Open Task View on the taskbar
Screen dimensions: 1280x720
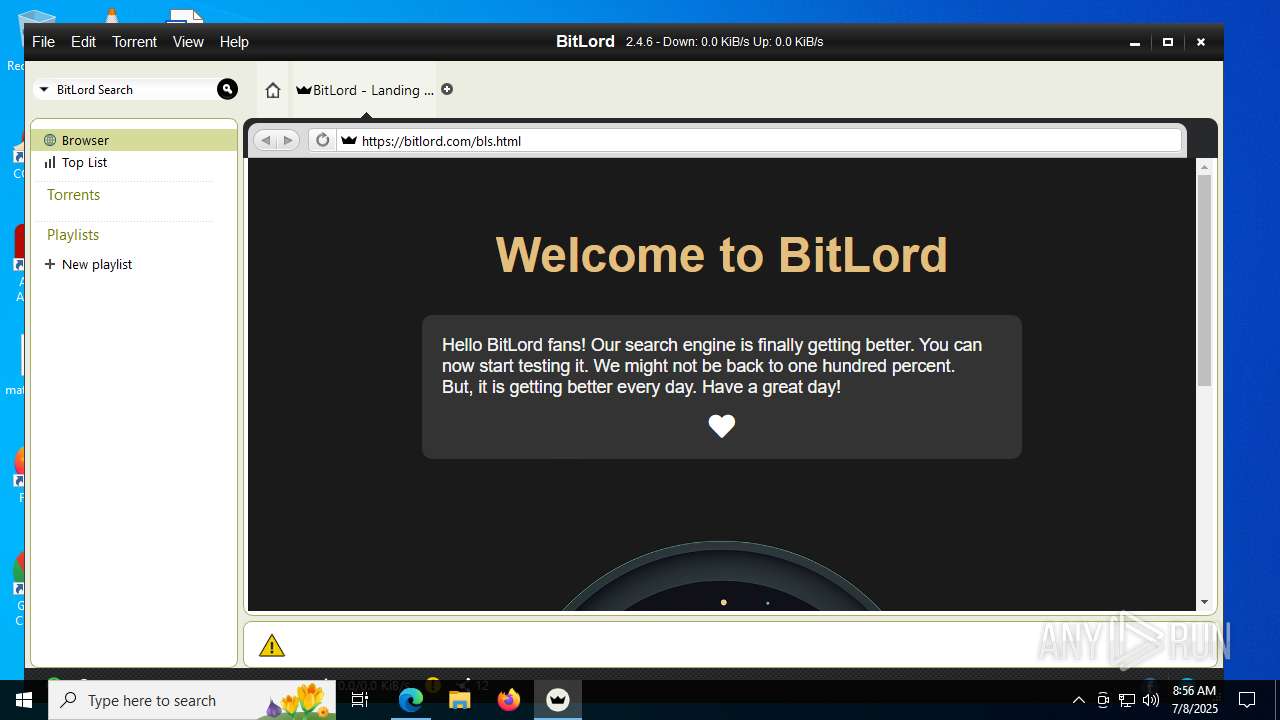360,700
